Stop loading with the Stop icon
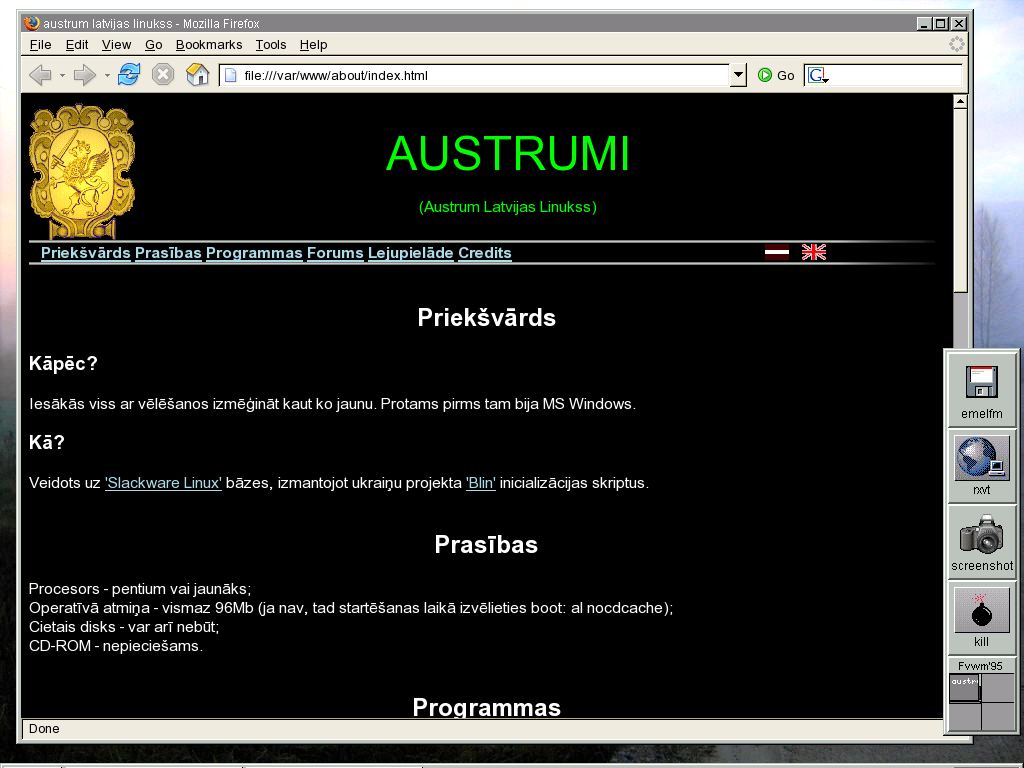This screenshot has width=1024, height=768. (163, 74)
